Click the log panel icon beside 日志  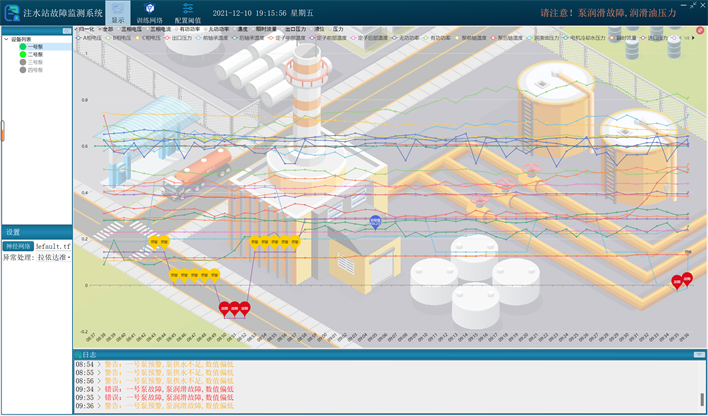(79, 354)
